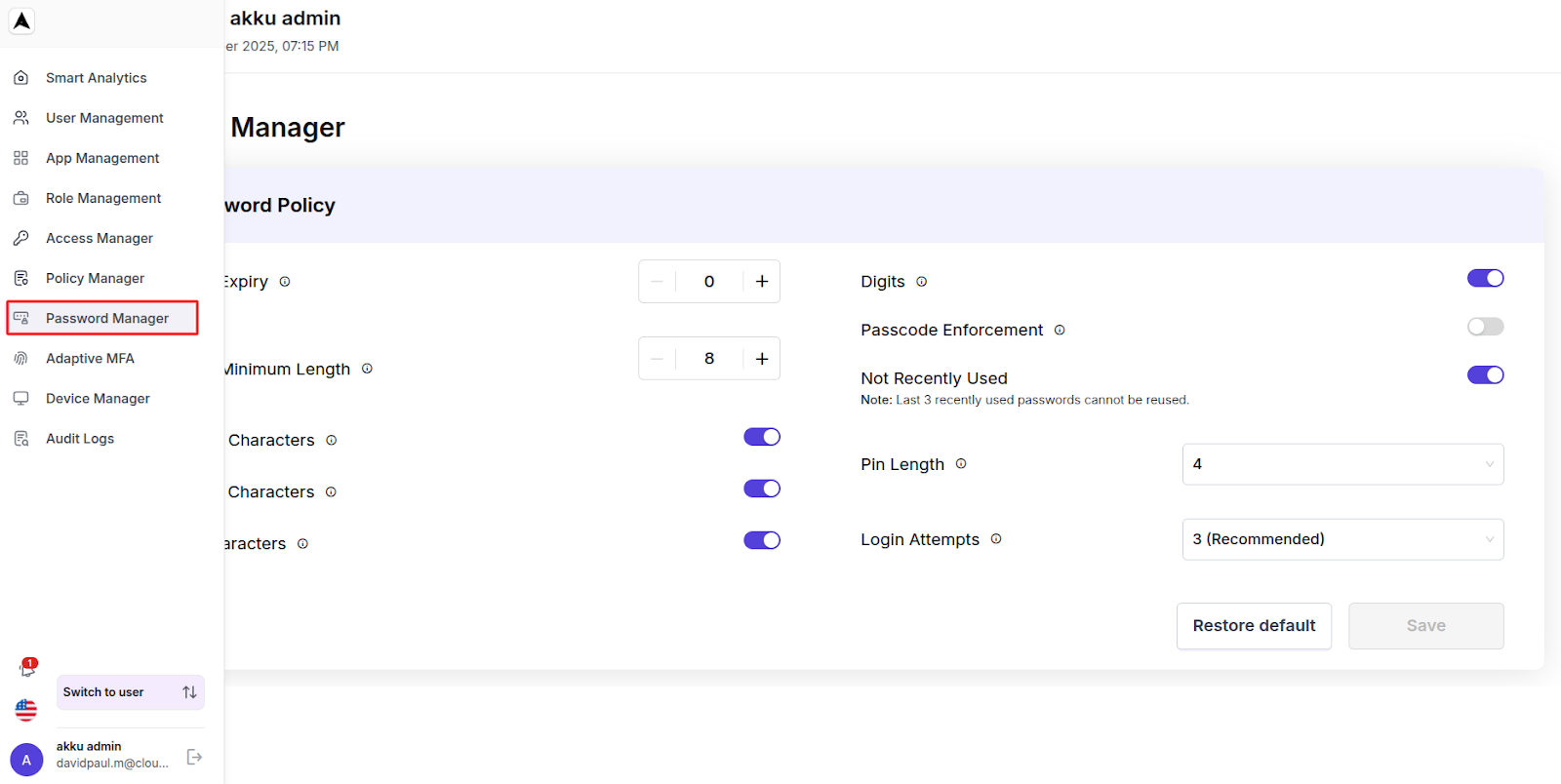The height and width of the screenshot is (784, 1561).
Task: Click the US flag language icon
Action: (x=26, y=710)
